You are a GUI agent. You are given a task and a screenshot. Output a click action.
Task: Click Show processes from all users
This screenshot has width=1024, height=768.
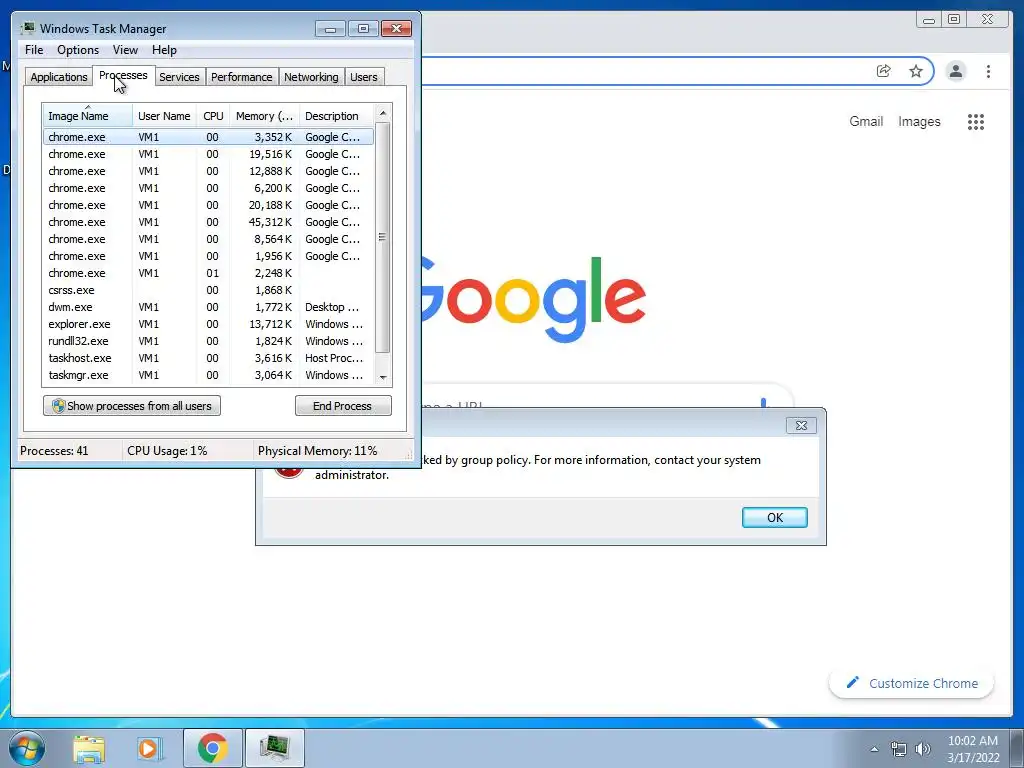[132, 406]
